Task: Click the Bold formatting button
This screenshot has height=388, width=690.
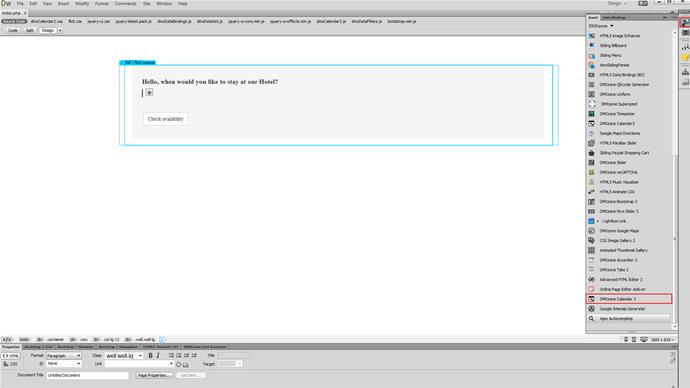Action: [150, 355]
